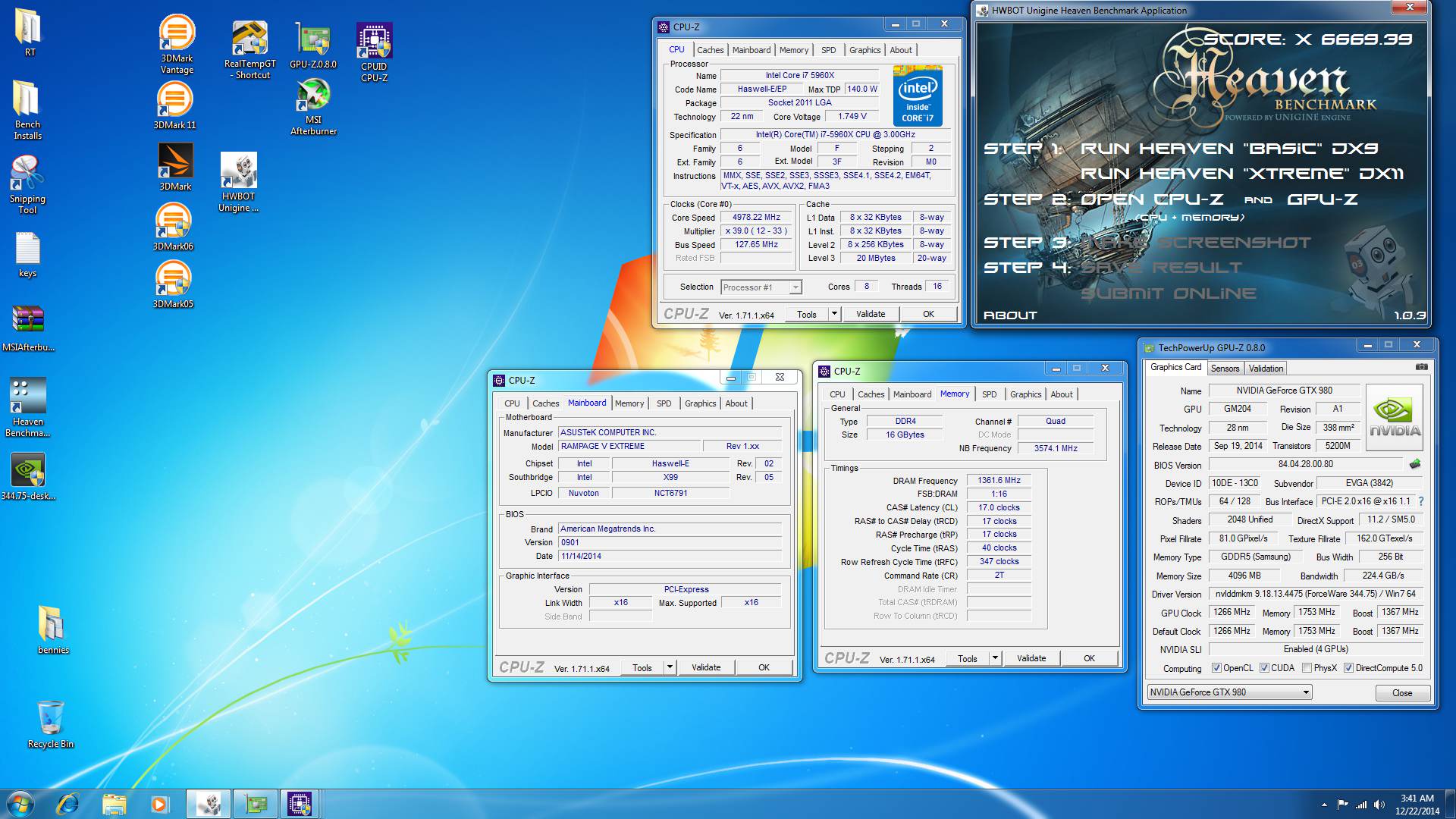This screenshot has width=1456, height=819.
Task: Click the volume icon in system tray
Action: pos(1379,805)
